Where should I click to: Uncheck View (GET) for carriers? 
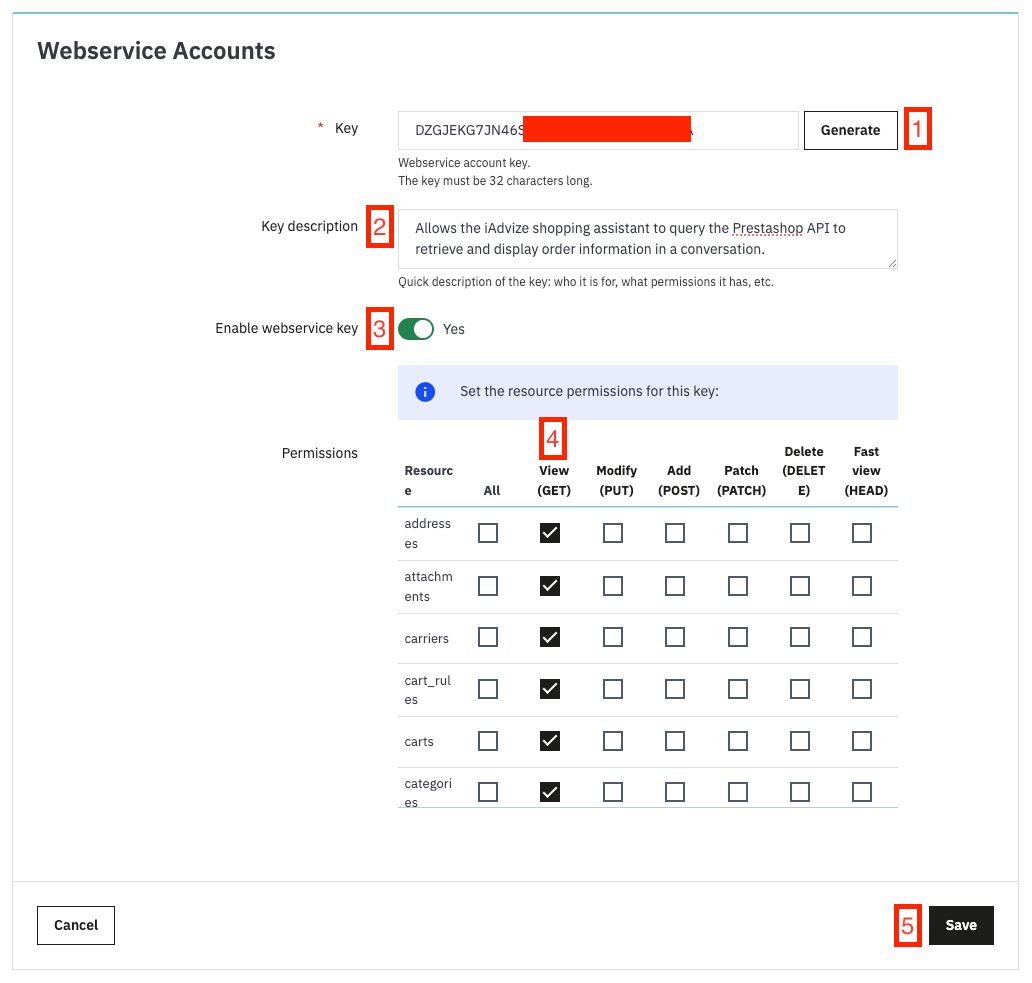tap(550, 637)
